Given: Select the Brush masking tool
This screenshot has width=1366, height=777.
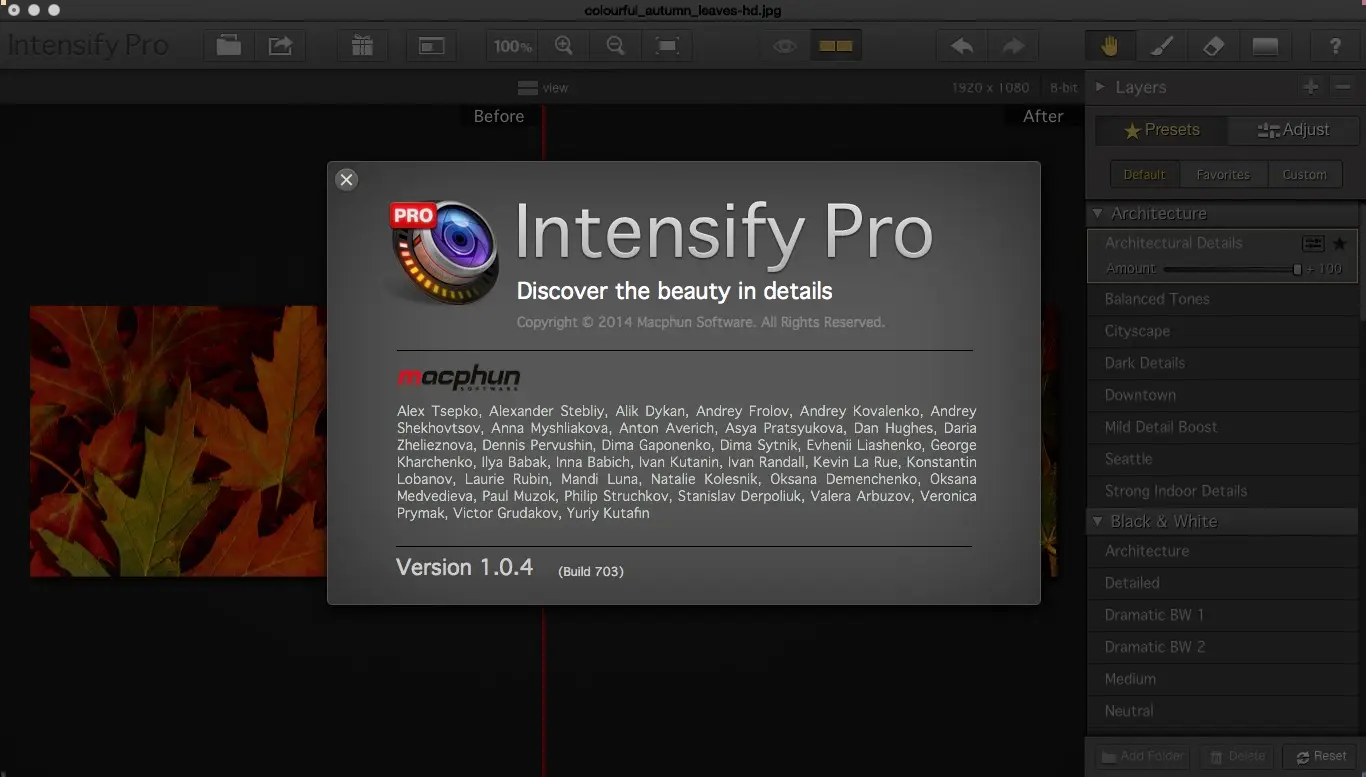Looking at the screenshot, I should point(1162,46).
